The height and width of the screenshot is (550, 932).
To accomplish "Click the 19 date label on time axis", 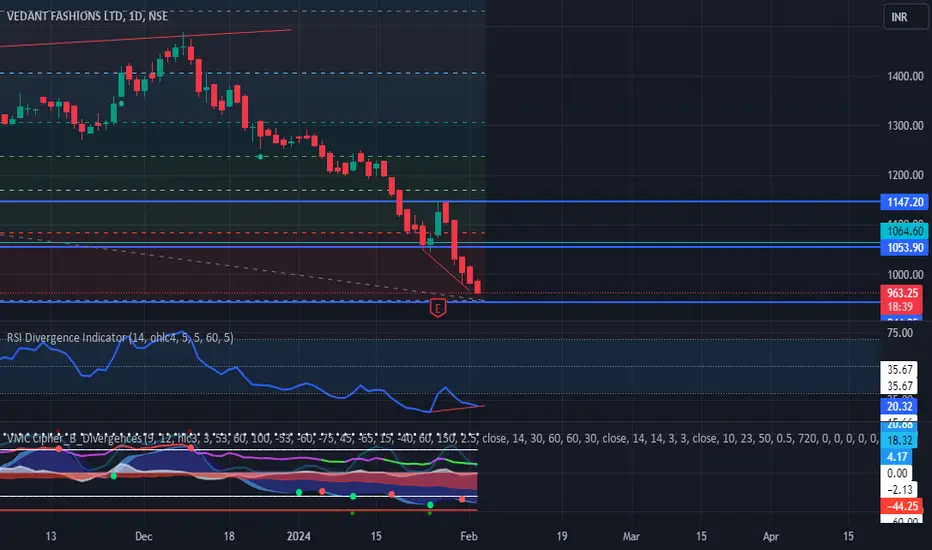I will pyautogui.click(x=562, y=536).
